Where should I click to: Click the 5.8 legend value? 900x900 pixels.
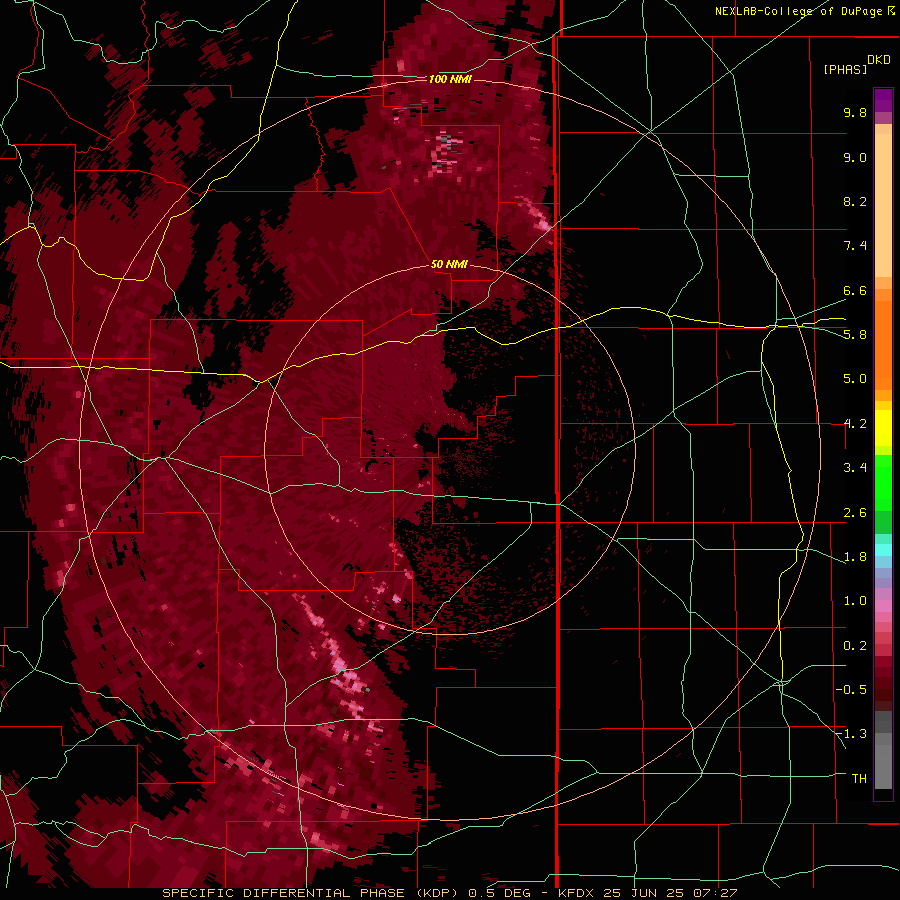[x=855, y=335]
